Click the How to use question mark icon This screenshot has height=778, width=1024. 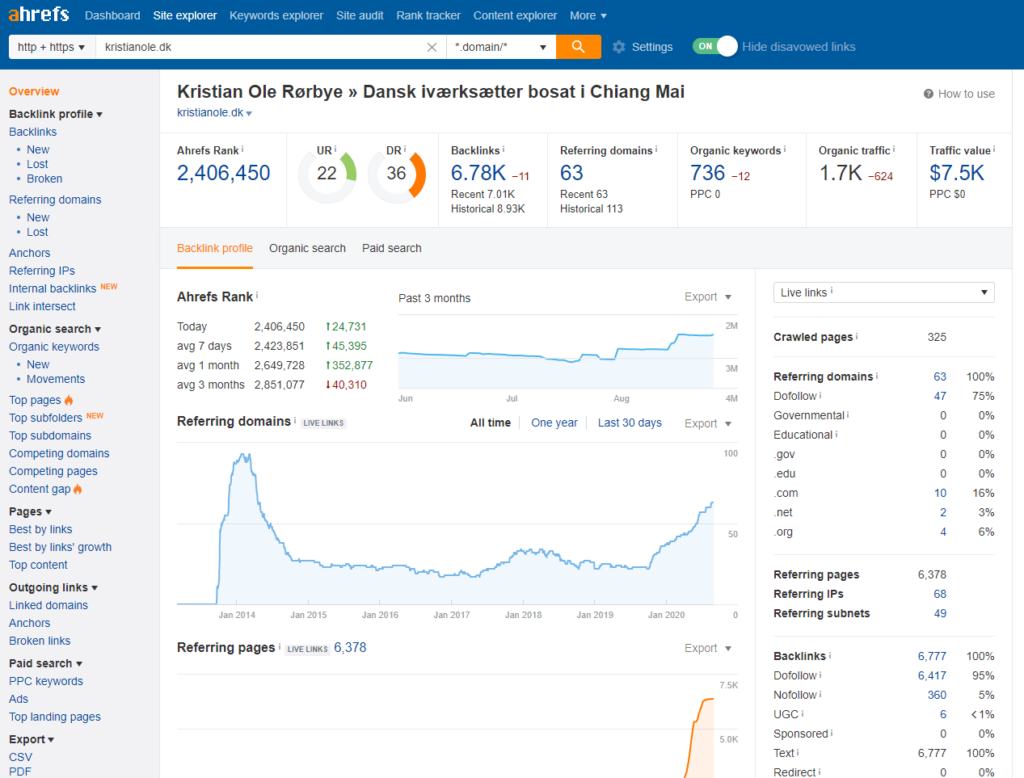(928, 94)
